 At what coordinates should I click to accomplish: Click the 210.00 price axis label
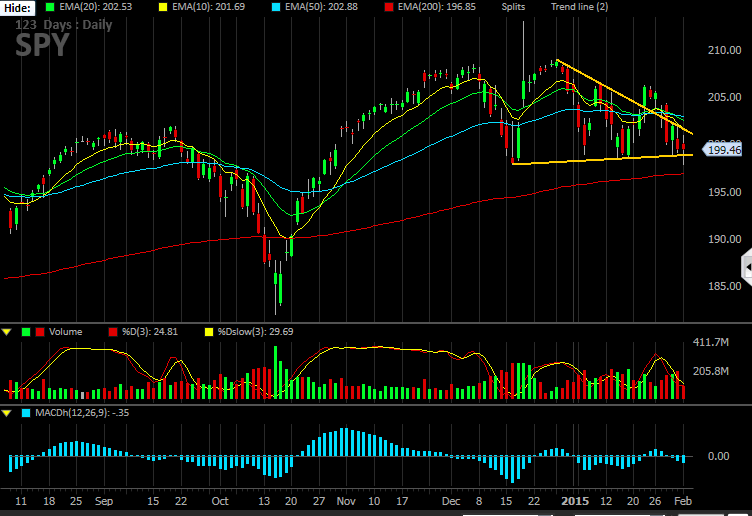(x=724, y=50)
